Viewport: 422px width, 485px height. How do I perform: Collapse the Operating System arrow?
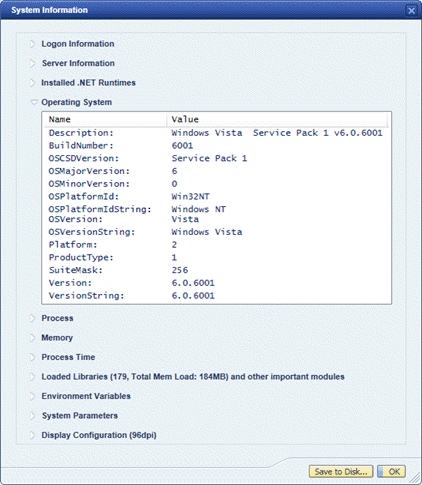[x=33, y=102]
